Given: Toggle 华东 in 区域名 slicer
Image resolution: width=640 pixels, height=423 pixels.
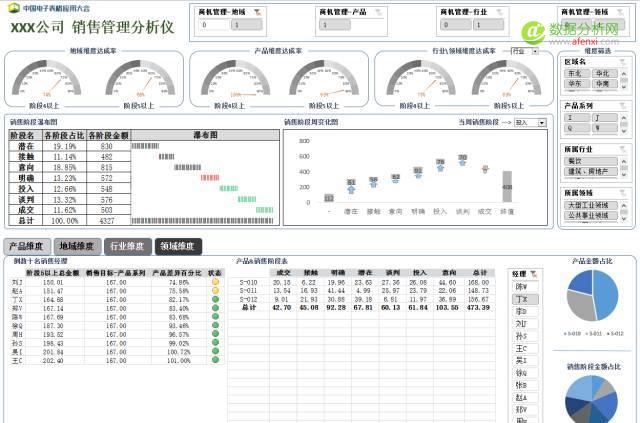Looking at the screenshot, I should tap(577, 84).
